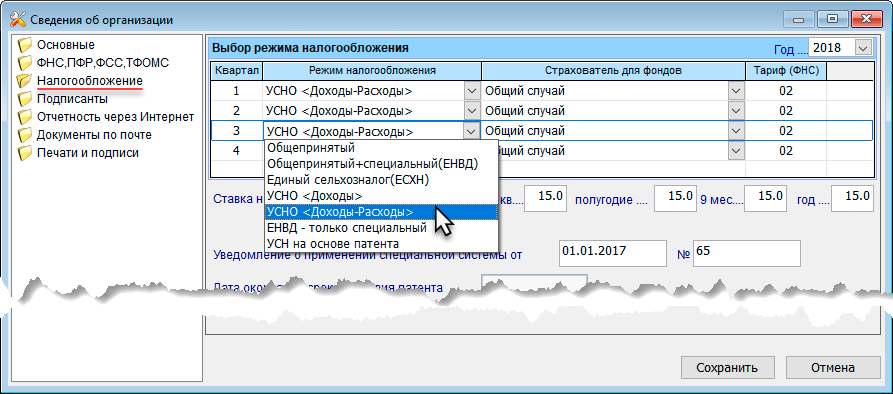This screenshot has width=893, height=394.
Task: Click tariff cell 02 in quarter 4 row
Action: coord(786,151)
